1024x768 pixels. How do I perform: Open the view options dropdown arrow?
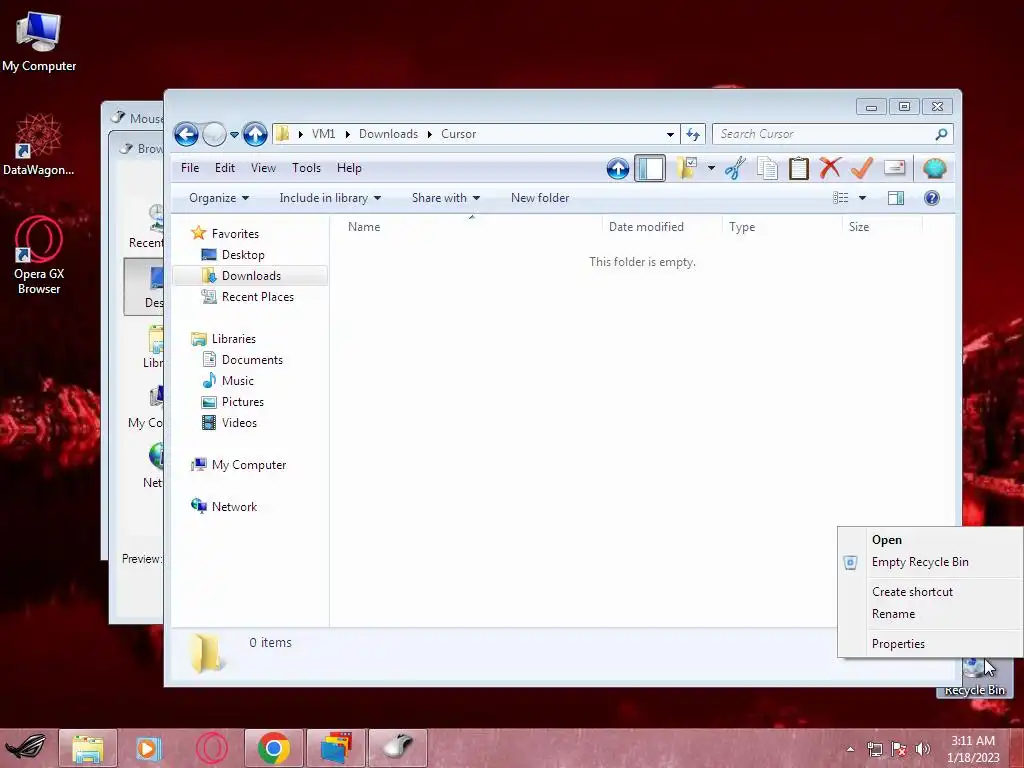[x=862, y=198]
